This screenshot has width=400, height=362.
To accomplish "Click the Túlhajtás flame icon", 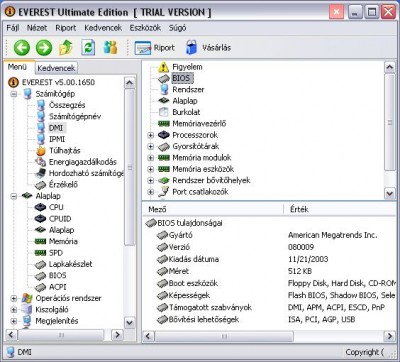I will pos(41,151).
